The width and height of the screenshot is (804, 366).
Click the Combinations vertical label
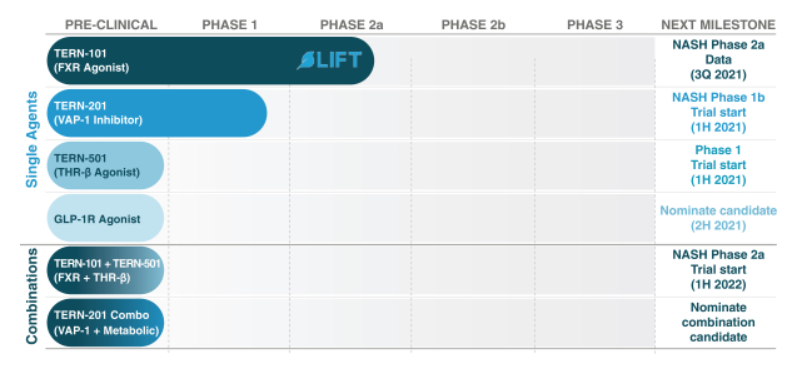[32, 296]
